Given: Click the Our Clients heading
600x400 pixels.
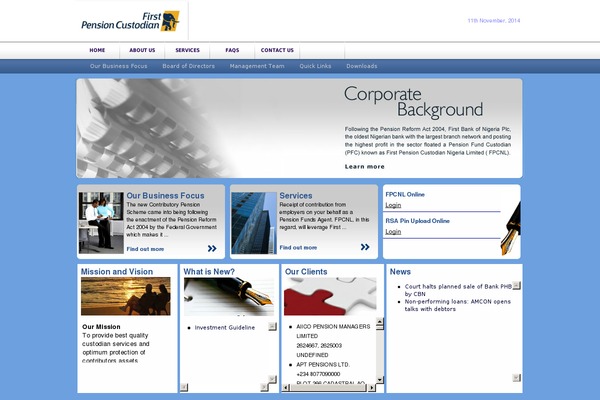Looking at the screenshot, I should [x=306, y=272].
